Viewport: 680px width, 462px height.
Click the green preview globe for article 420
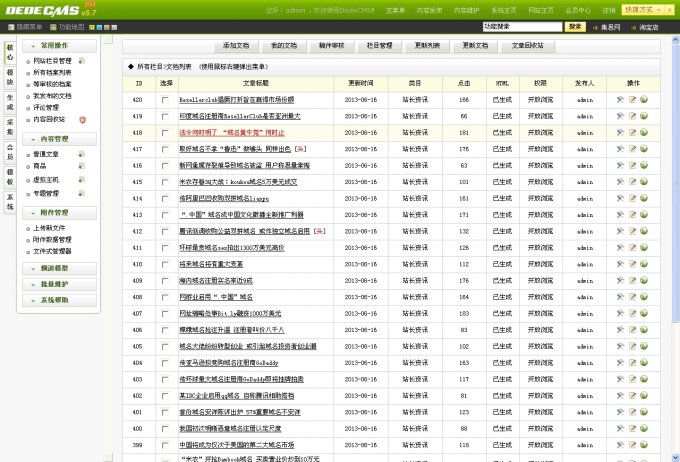pos(644,99)
